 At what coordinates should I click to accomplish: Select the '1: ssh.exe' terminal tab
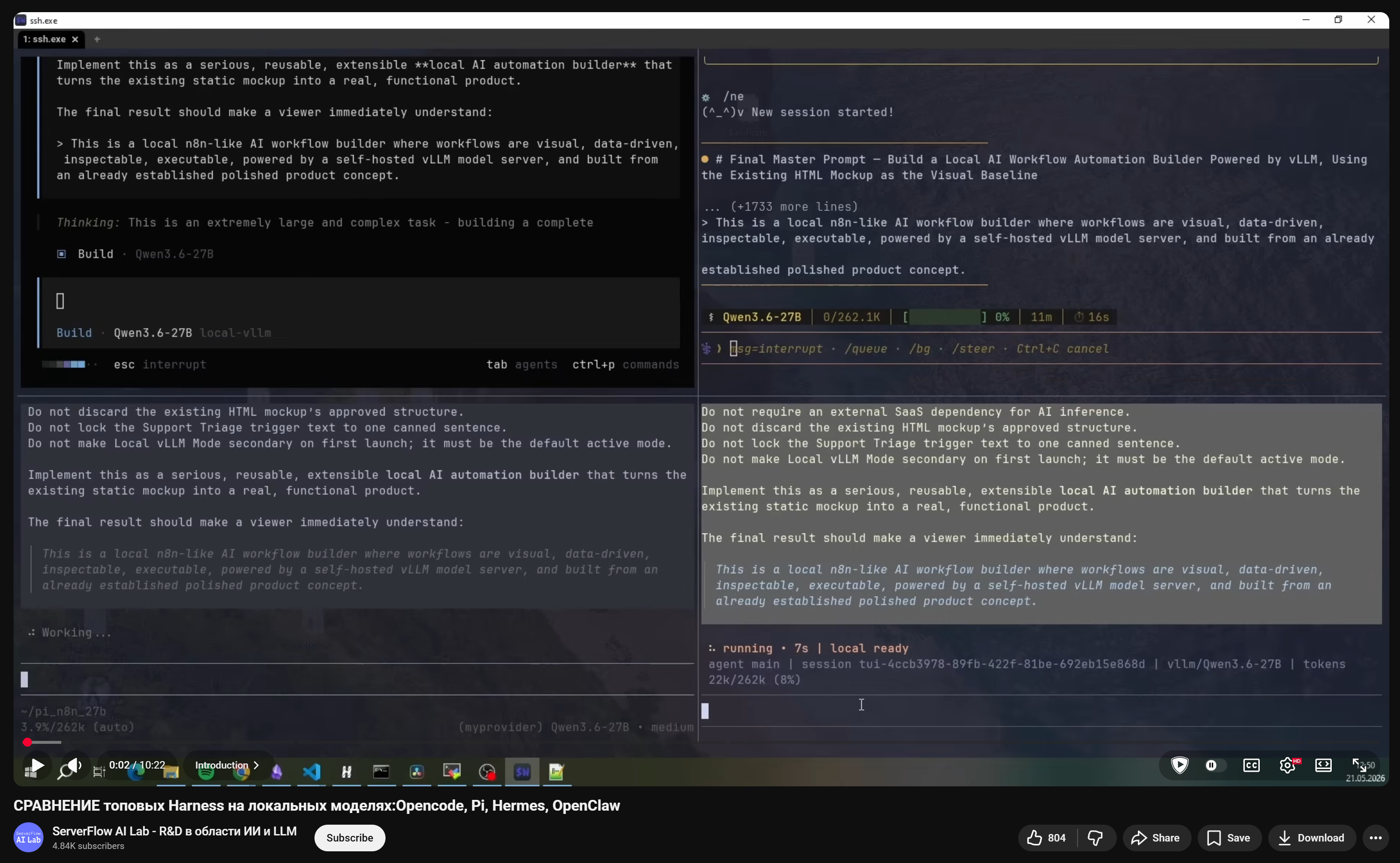(44, 39)
